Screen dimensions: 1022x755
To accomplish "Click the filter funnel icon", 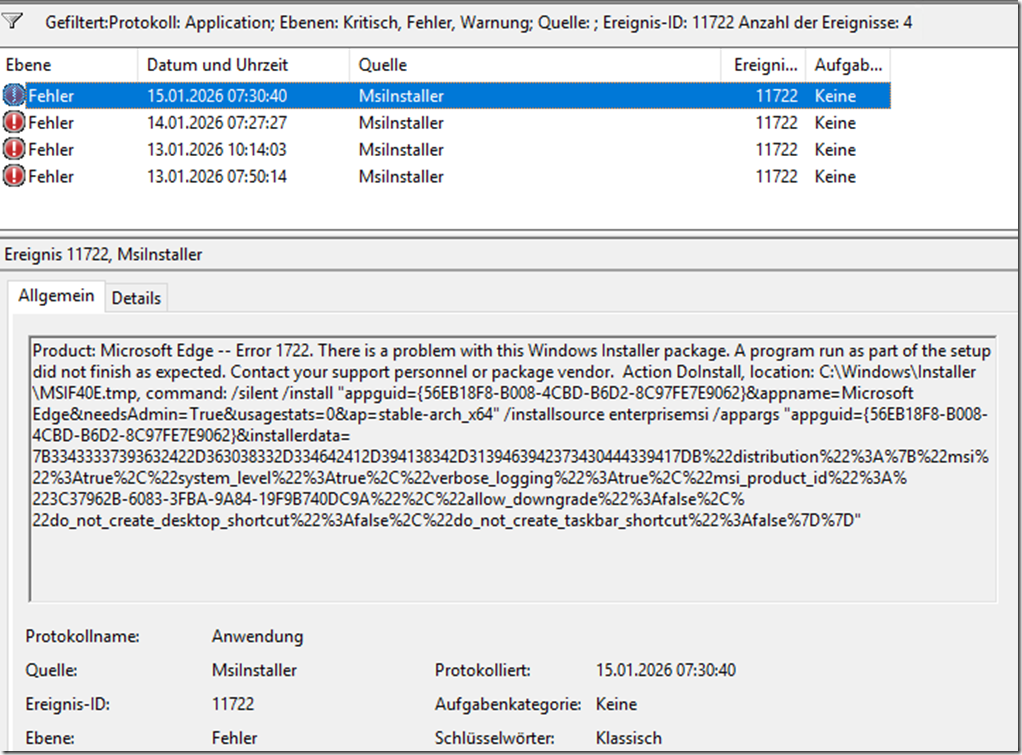I will (x=13, y=20).
